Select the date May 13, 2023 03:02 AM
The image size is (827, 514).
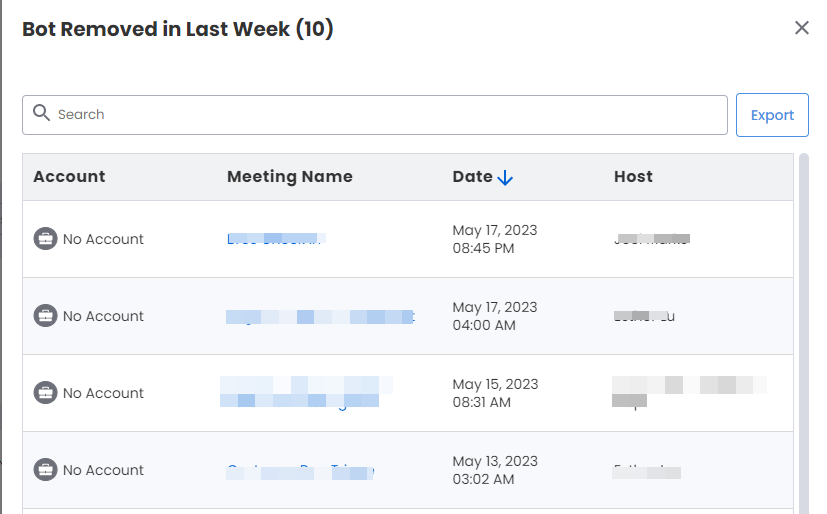pos(495,470)
